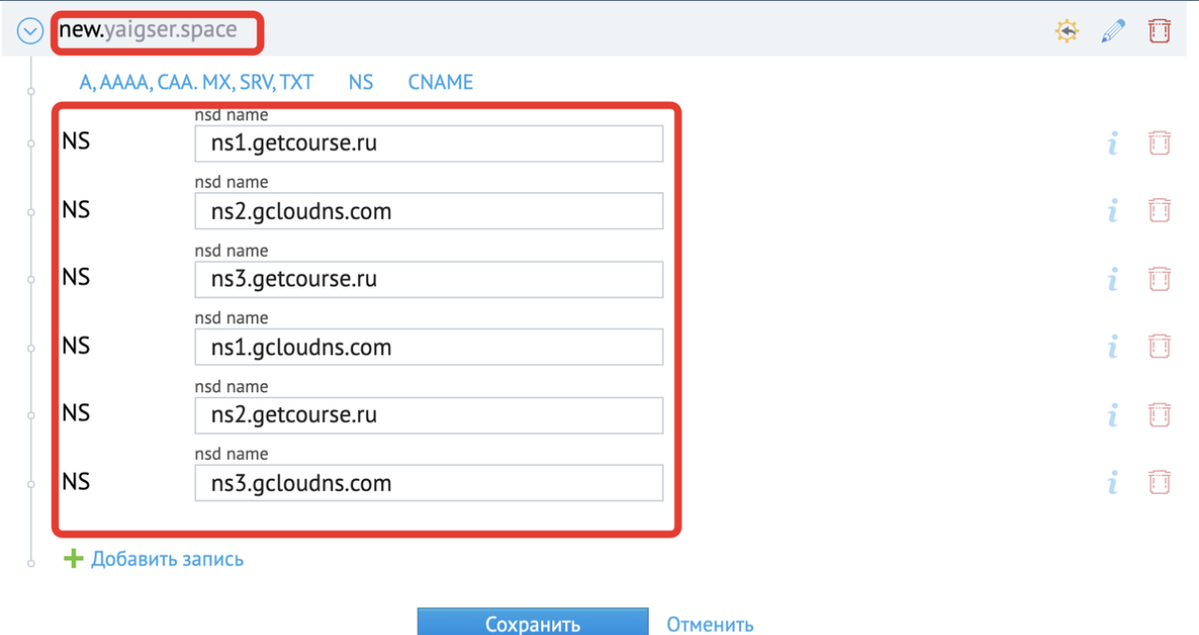Save changes with the Сохранить button

click(x=533, y=622)
